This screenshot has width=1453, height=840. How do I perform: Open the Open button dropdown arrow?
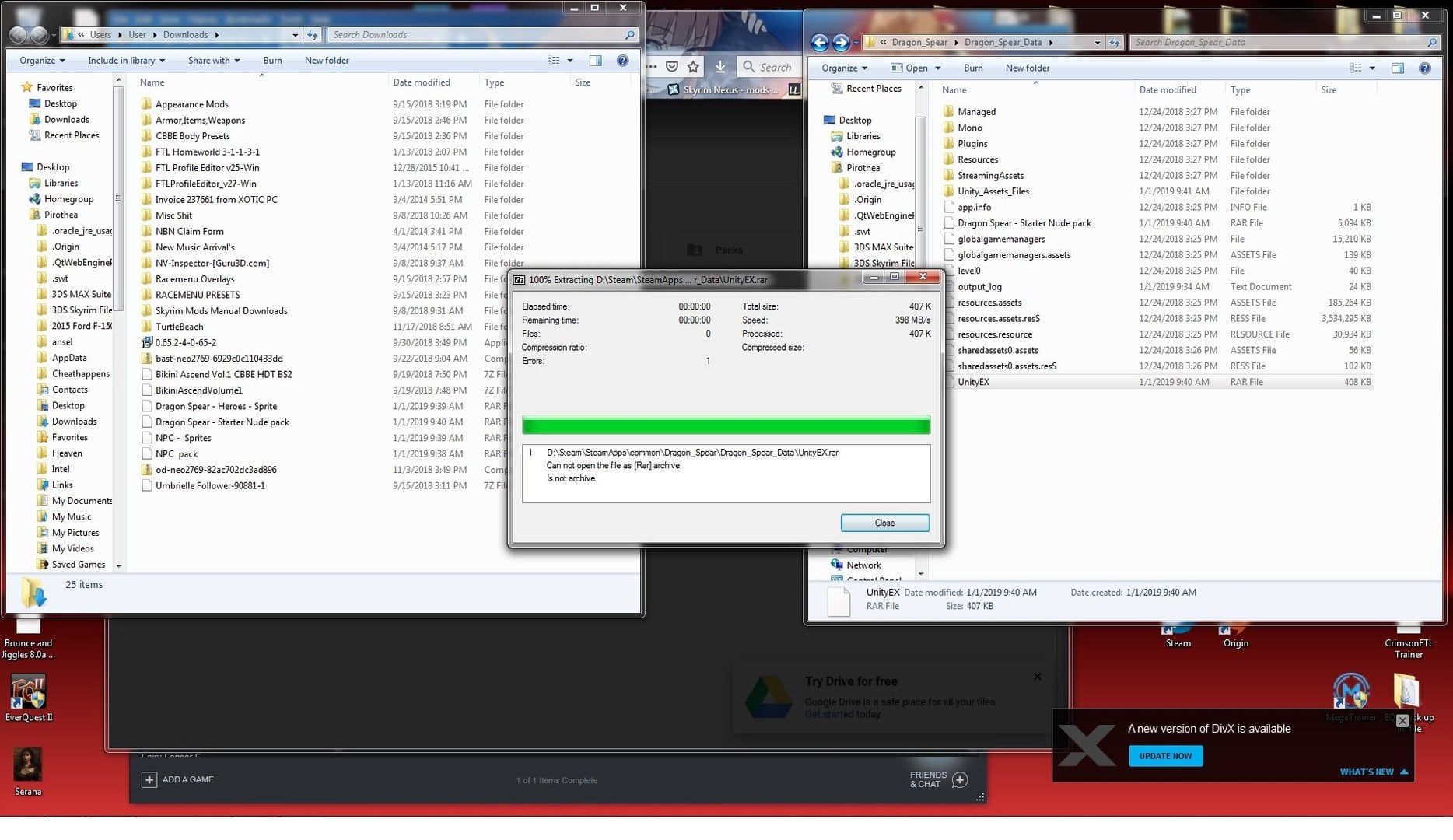(938, 68)
